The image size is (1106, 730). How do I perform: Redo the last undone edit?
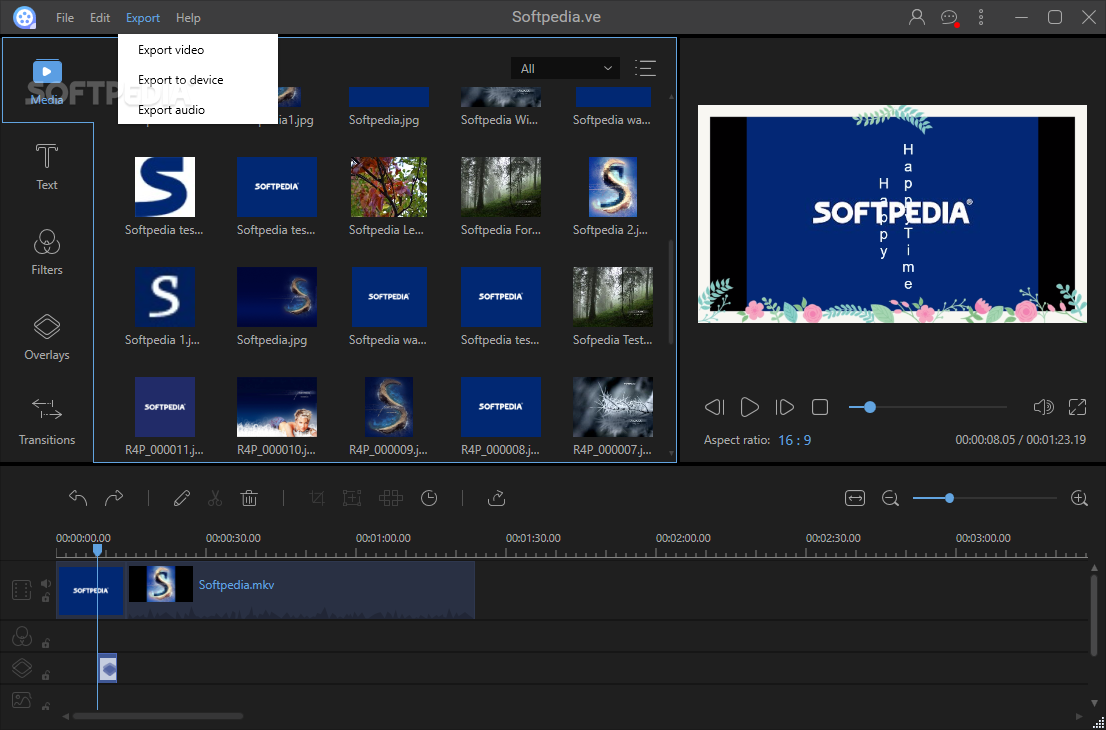(114, 498)
